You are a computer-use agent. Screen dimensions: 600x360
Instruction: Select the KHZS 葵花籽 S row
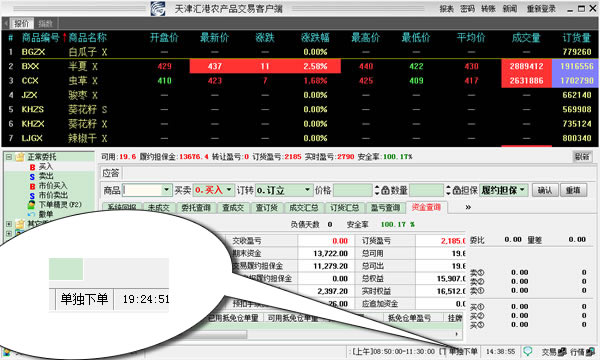click(x=300, y=109)
